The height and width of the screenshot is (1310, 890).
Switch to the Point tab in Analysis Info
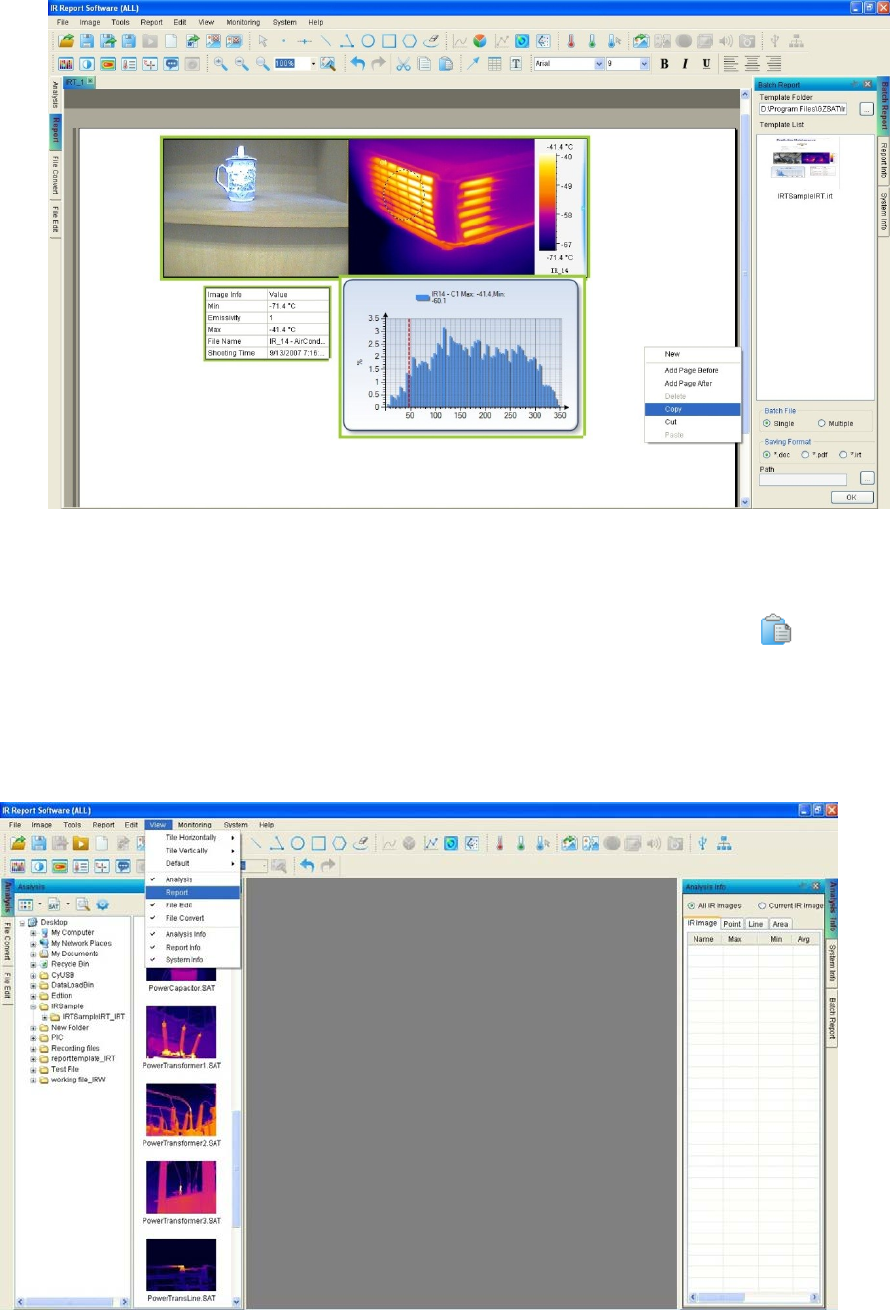click(x=733, y=923)
